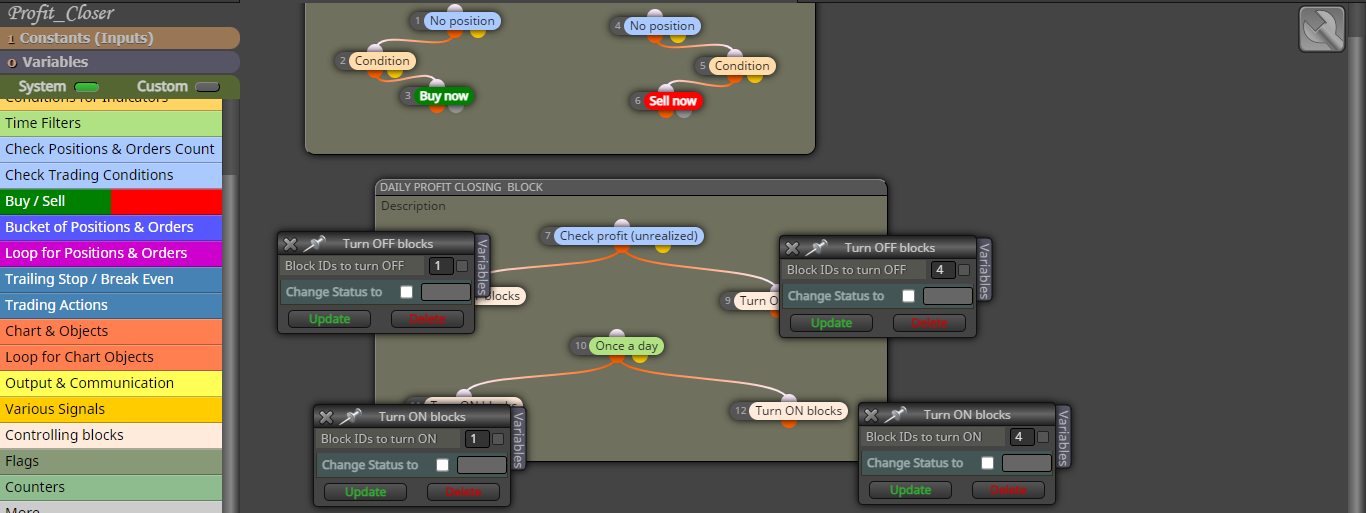This screenshot has height=513, width=1366.
Task: Expand the Constants (Inputs) section
Action: (x=120, y=38)
